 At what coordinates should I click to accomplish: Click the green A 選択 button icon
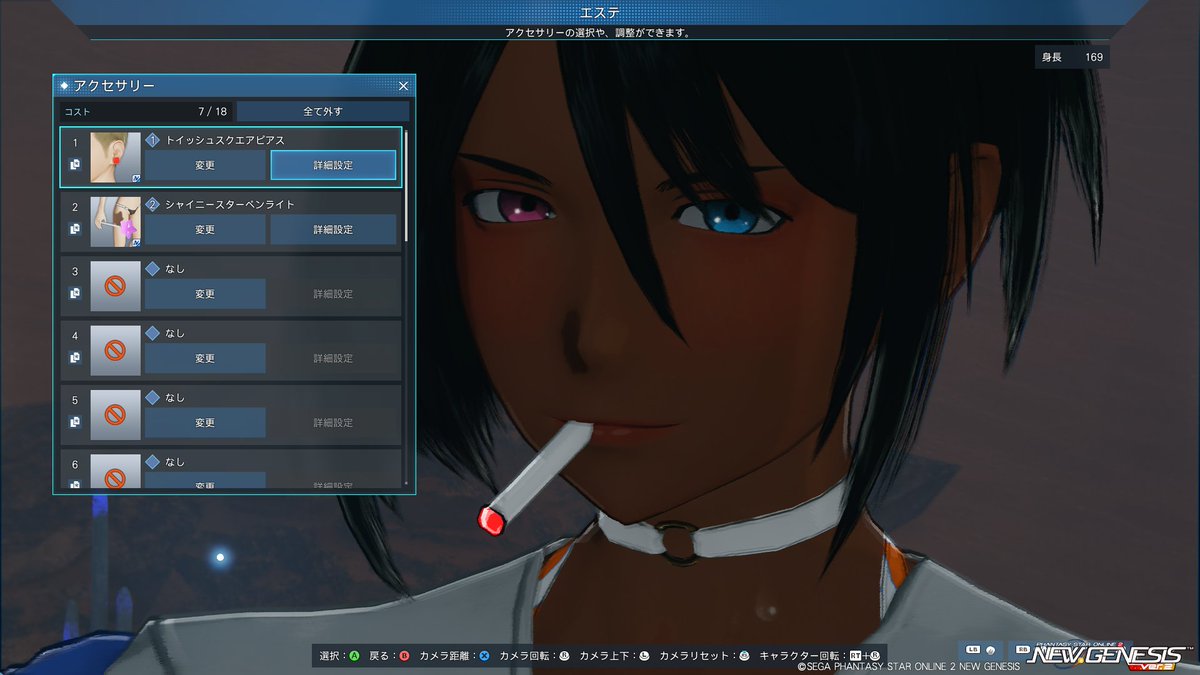click(353, 656)
